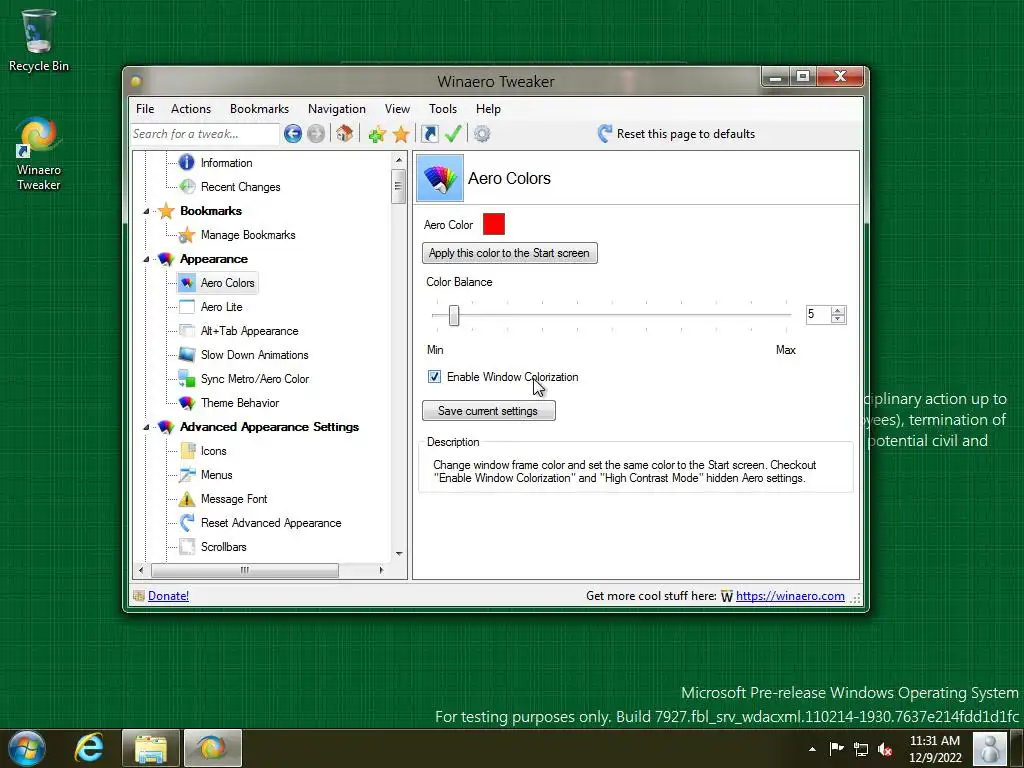Viewport: 1024px width, 768px height.
Task: Click the tree horizontal scrollbar right arrow
Action: (x=381, y=570)
